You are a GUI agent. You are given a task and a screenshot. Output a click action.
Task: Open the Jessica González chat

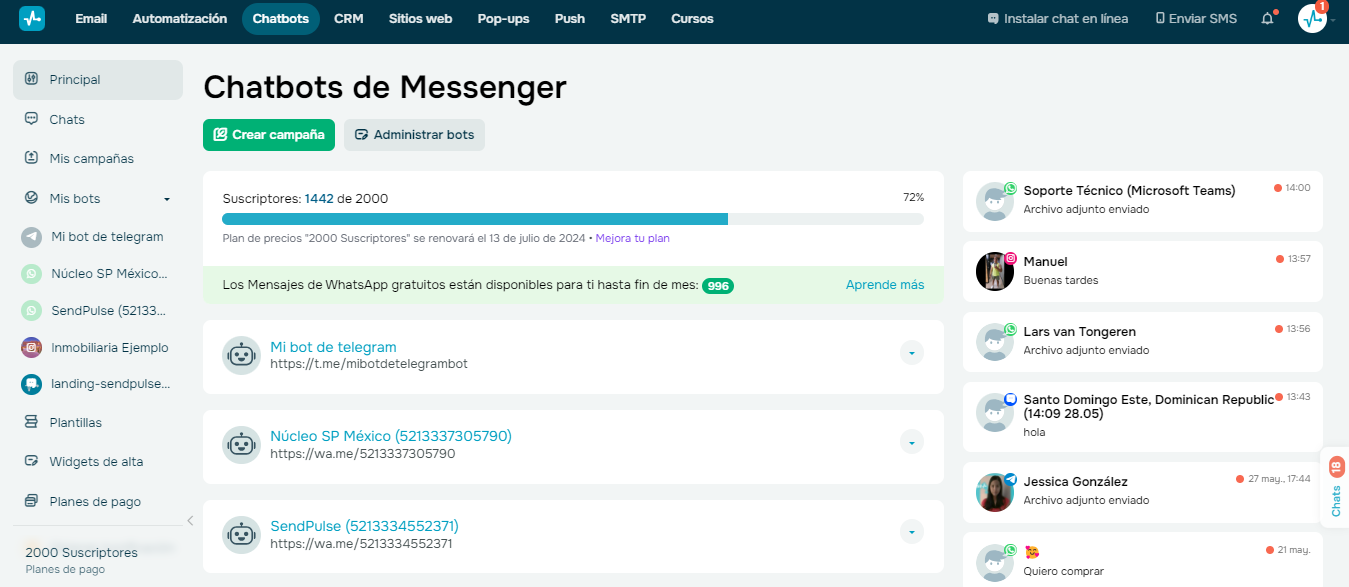pos(1143,492)
